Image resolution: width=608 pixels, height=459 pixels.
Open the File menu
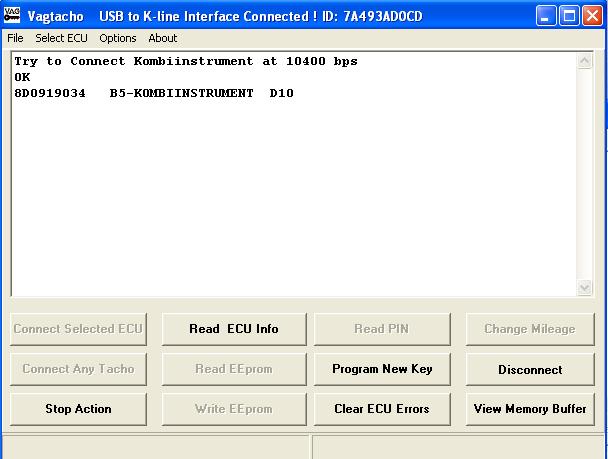(15, 38)
